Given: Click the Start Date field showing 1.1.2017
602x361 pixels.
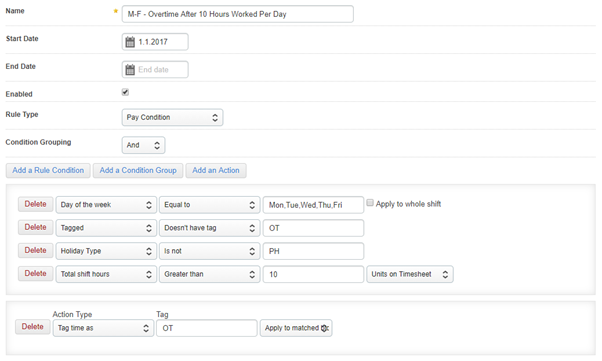Looking at the screenshot, I should tap(155, 42).
